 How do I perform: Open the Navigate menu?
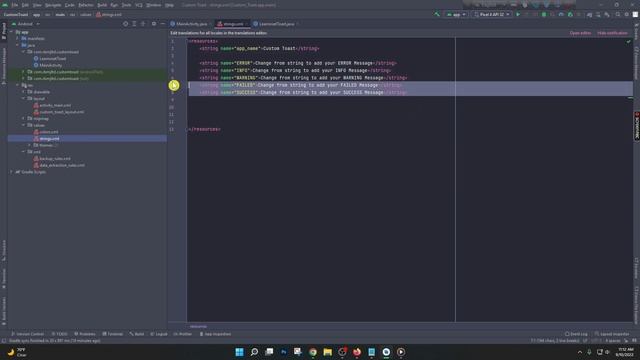pyautogui.click(x=53, y=5)
